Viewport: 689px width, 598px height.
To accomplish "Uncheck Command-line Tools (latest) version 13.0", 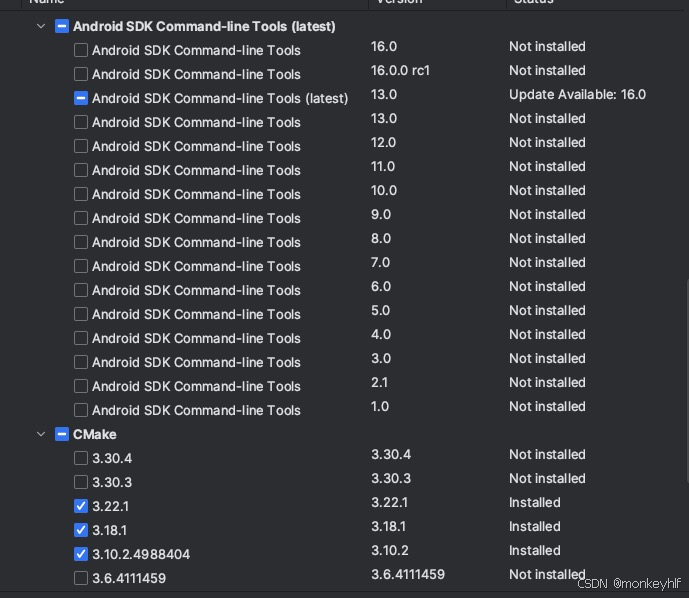I will [x=81, y=98].
